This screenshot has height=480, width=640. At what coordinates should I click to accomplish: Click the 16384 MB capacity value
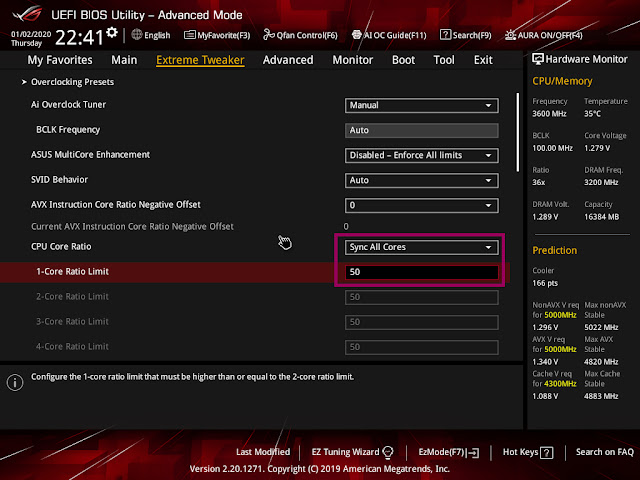pyautogui.click(x=601, y=217)
